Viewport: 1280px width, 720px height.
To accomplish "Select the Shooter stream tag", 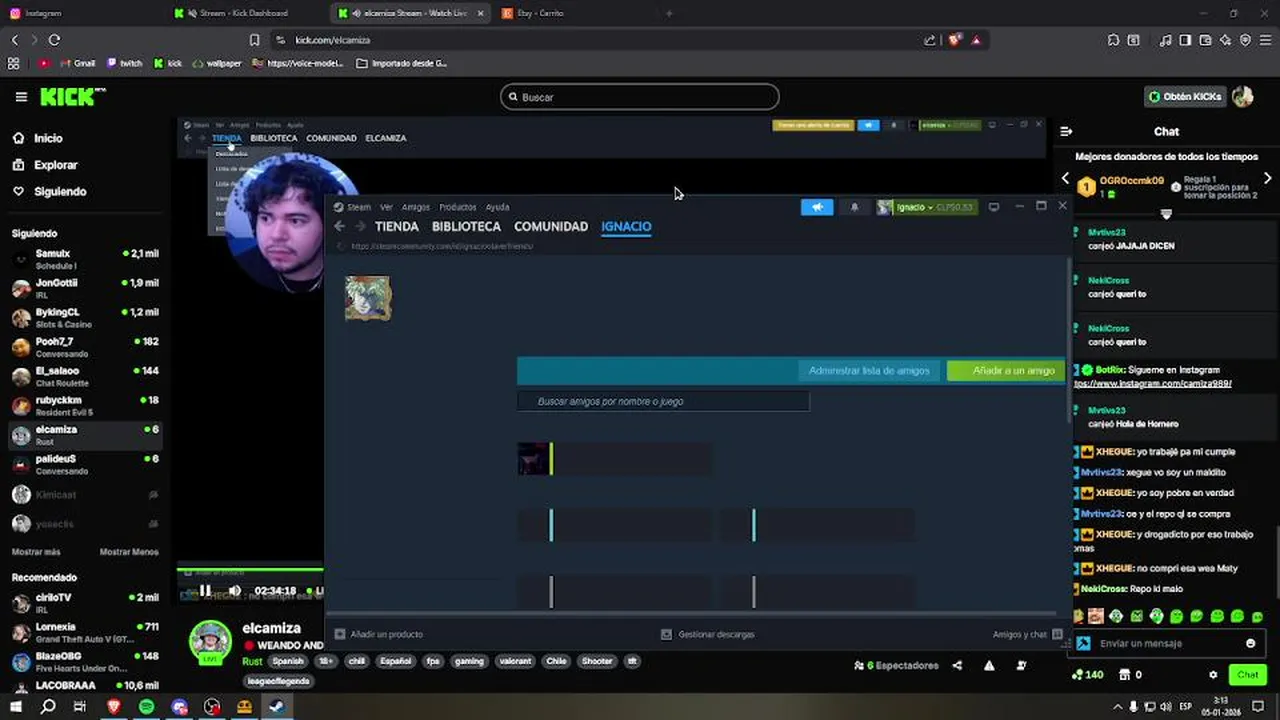I will pos(597,661).
